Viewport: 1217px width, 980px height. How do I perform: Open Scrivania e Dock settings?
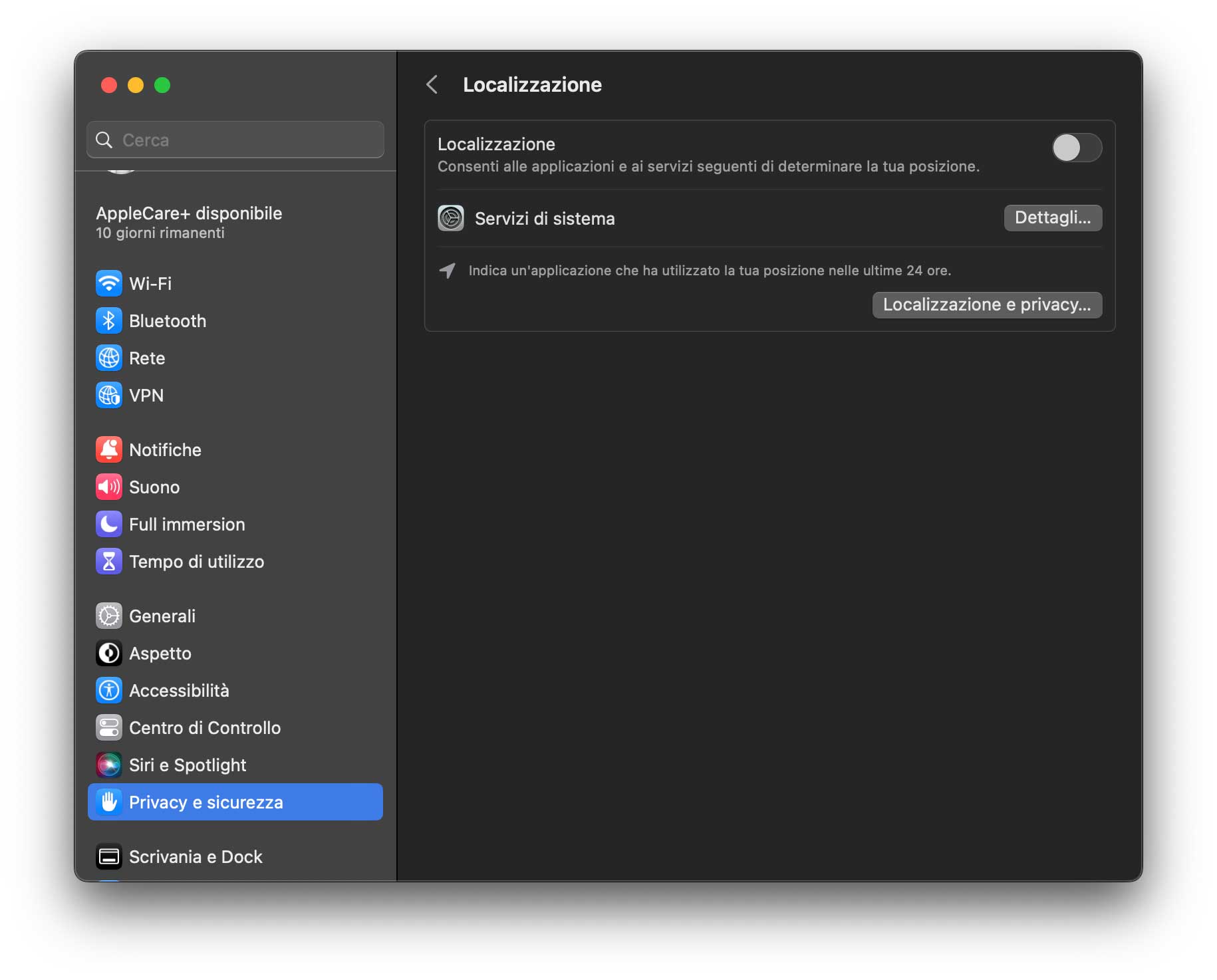click(196, 856)
